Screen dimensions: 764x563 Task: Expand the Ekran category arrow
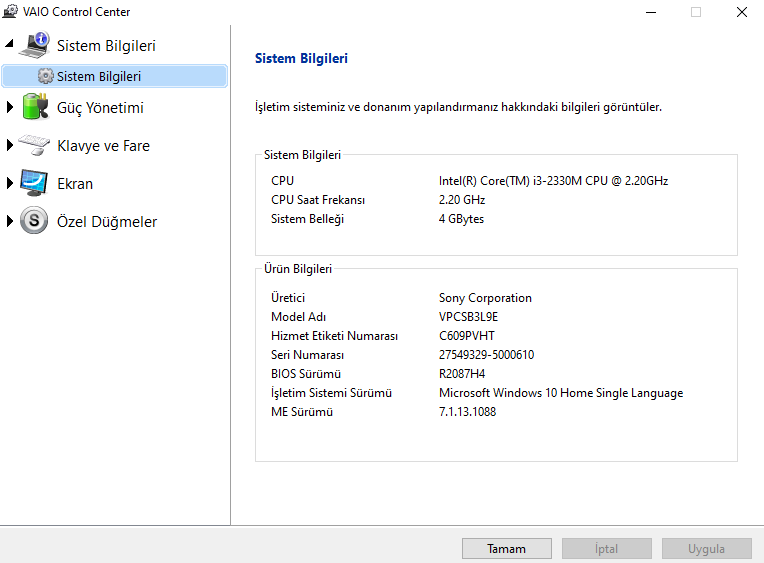9,183
